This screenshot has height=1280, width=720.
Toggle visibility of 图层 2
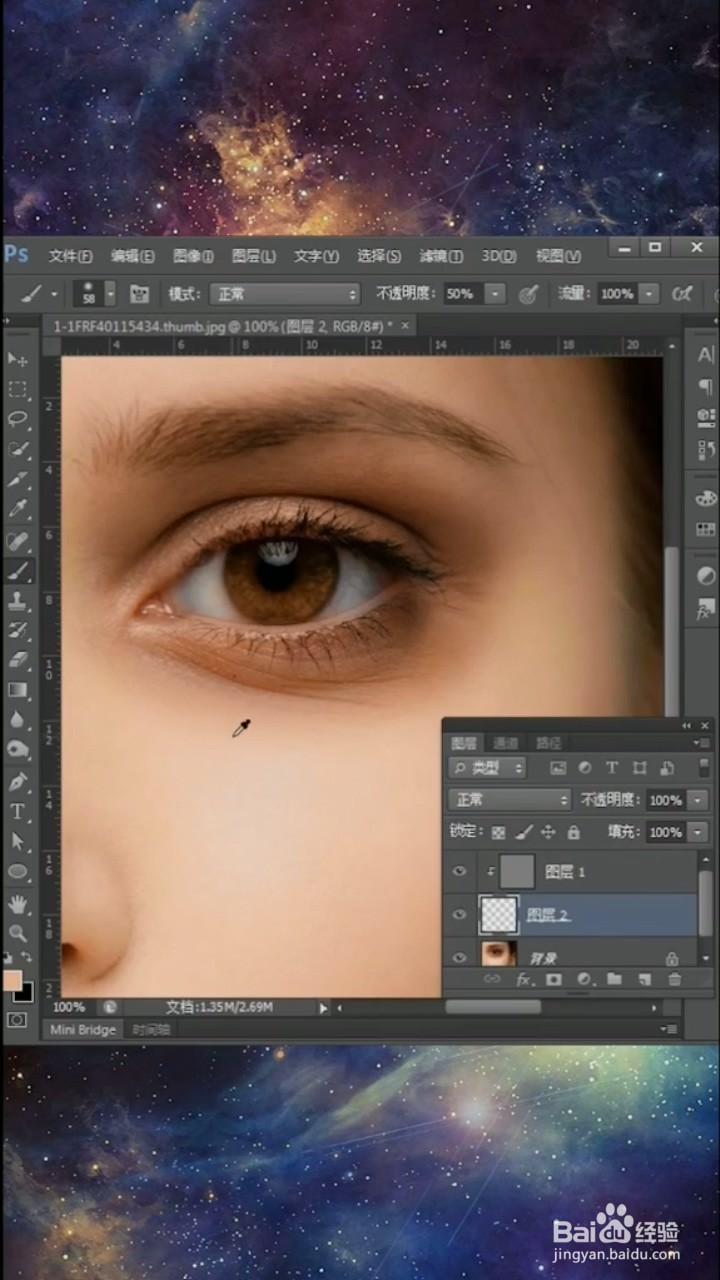coord(459,914)
